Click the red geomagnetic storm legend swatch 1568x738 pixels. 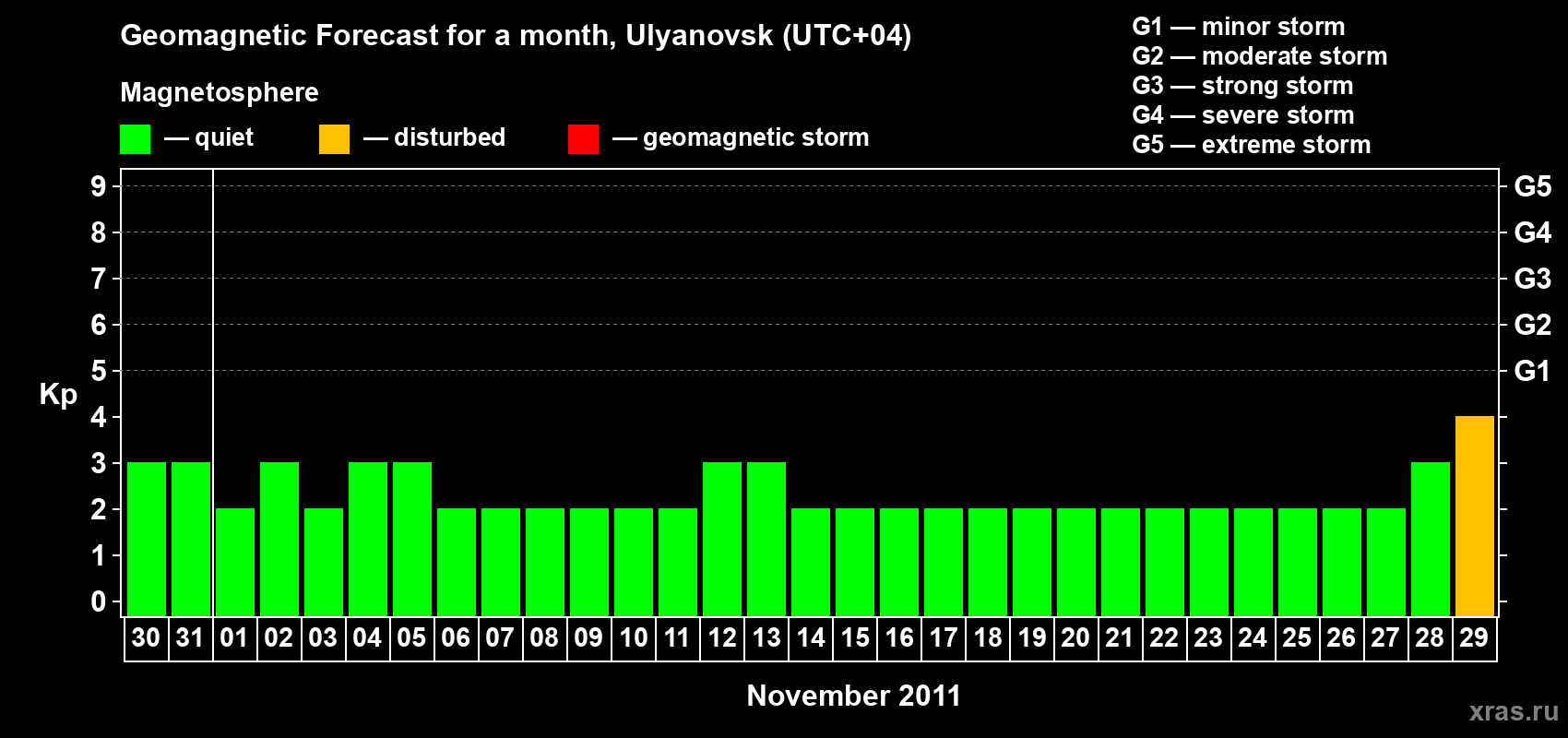pos(584,139)
